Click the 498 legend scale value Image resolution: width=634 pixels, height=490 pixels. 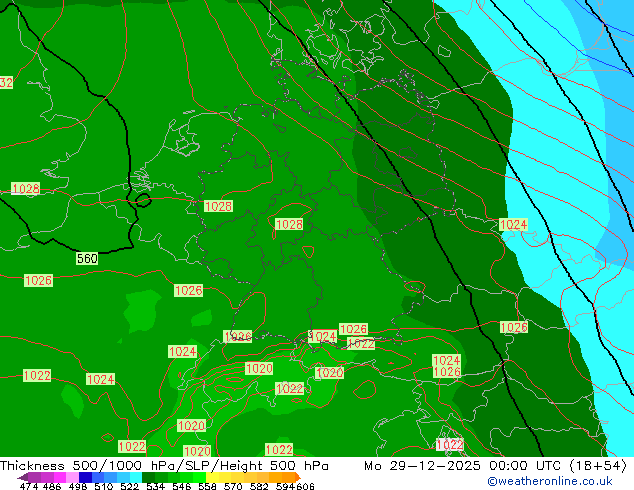[x=78, y=486]
